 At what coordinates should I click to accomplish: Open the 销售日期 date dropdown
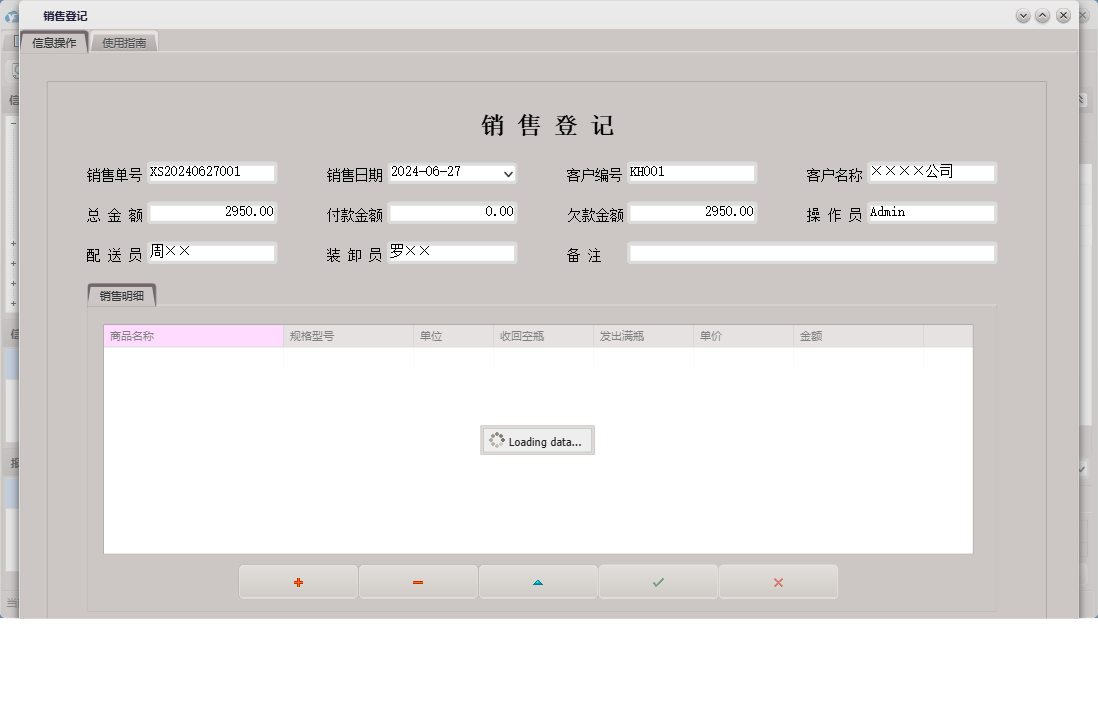click(508, 173)
